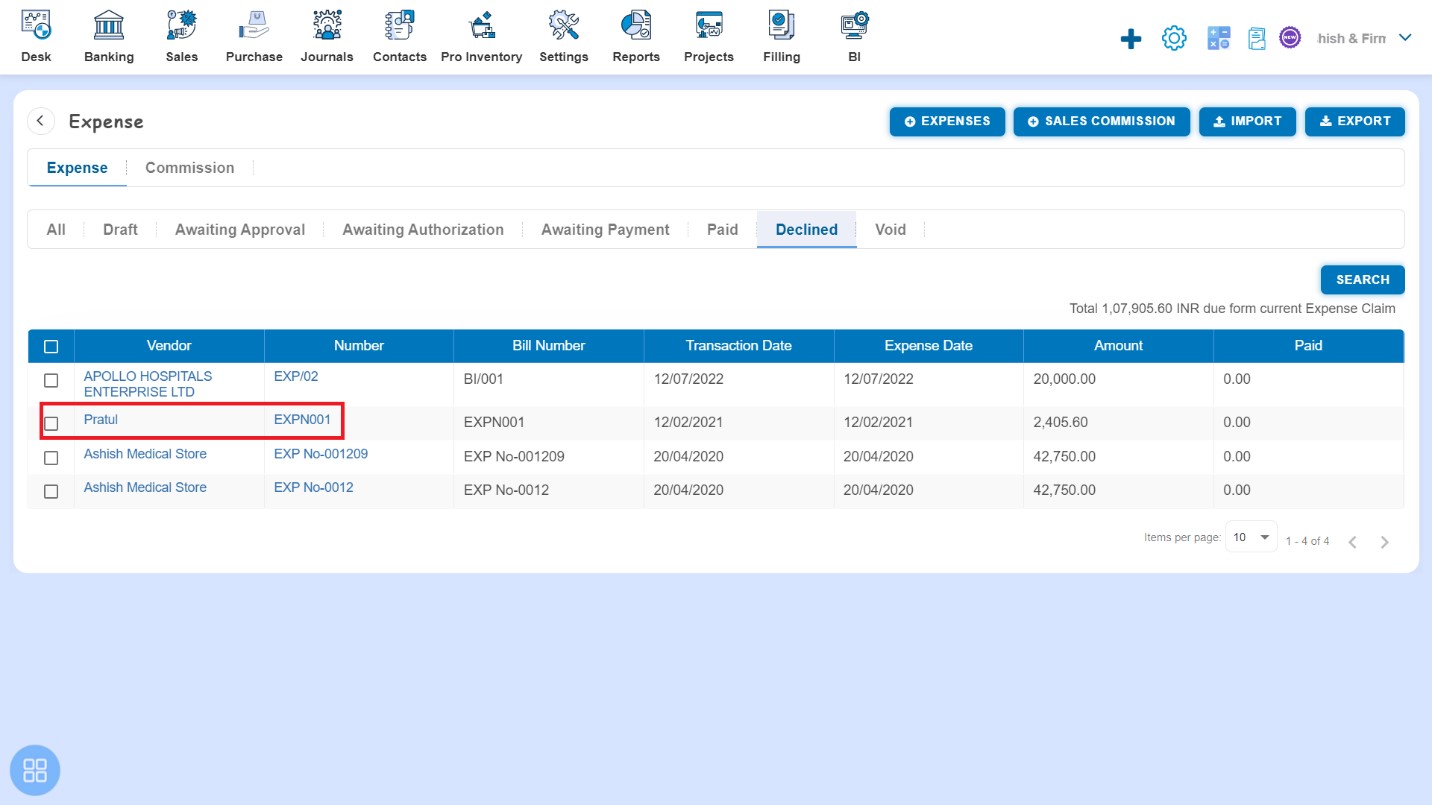
Task: Click the EXPENSES add button
Action: pyautogui.click(x=947, y=121)
